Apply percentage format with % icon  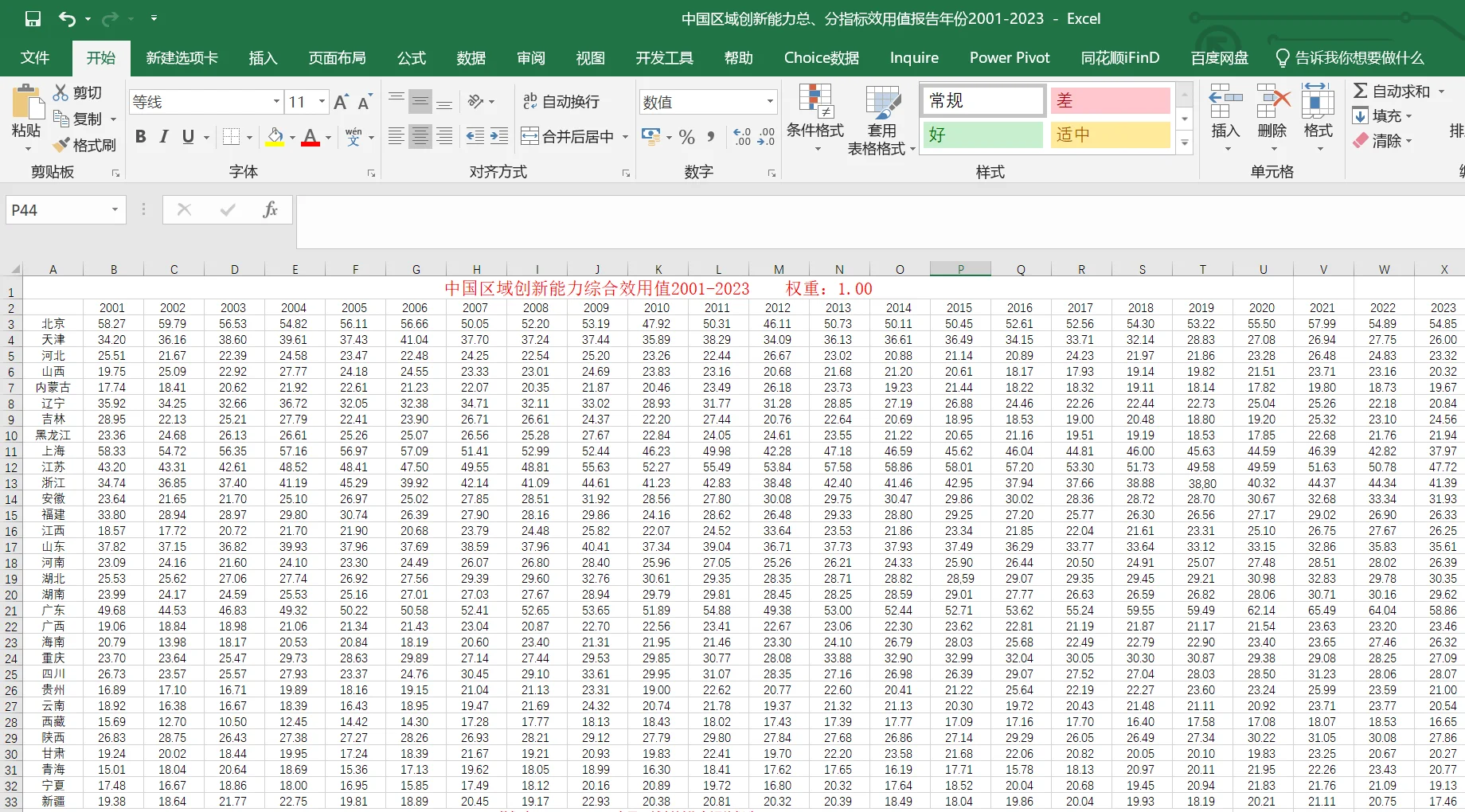[x=686, y=136]
